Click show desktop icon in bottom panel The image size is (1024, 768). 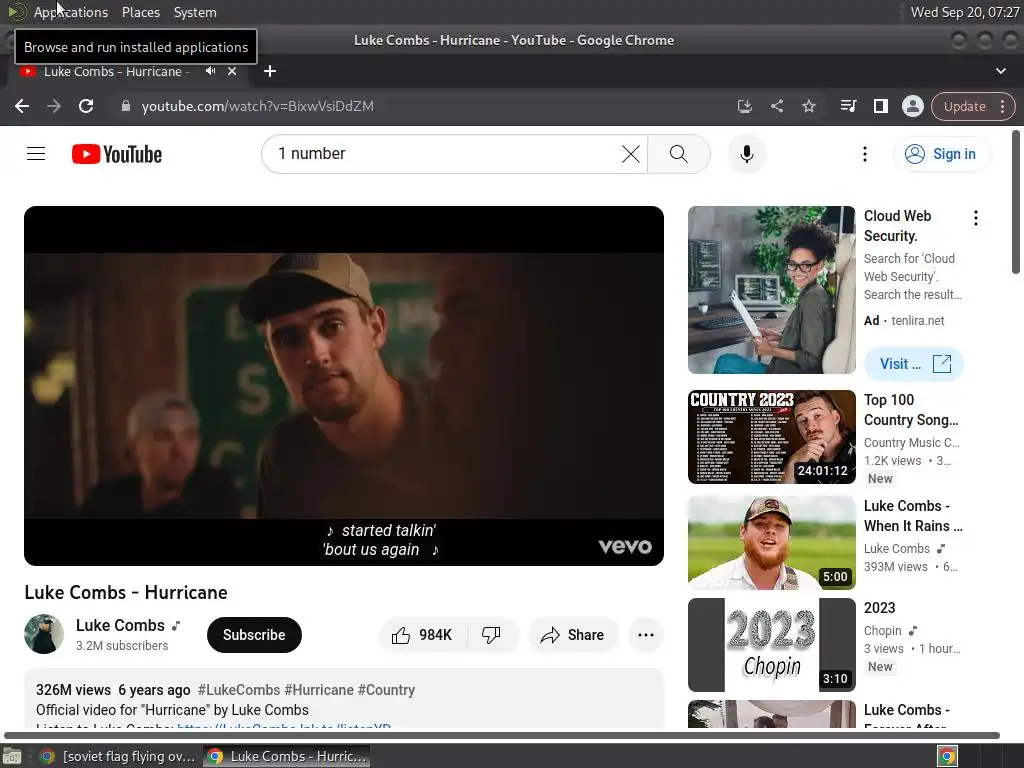pyautogui.click(x=12, y=757)
